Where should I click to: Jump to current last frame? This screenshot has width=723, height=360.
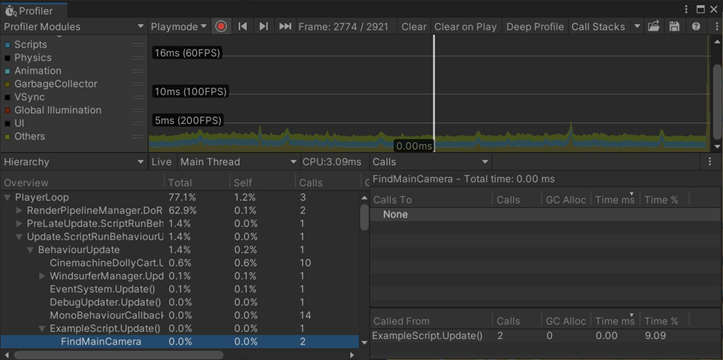[285, 27]
